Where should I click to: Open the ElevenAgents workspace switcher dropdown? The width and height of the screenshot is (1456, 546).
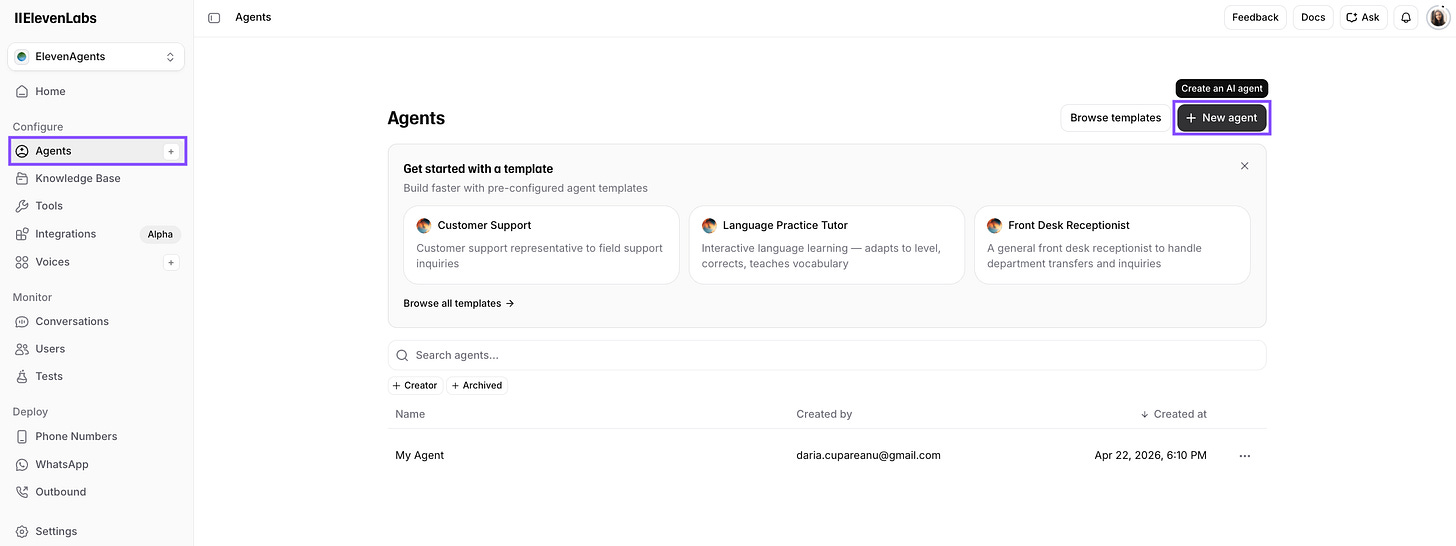click(96, 57)
